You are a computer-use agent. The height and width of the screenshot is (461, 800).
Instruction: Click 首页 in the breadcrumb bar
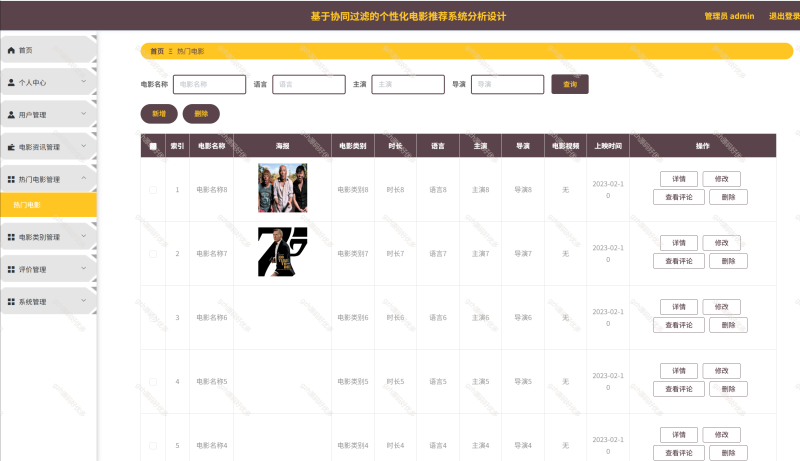(x=157, y=51)
